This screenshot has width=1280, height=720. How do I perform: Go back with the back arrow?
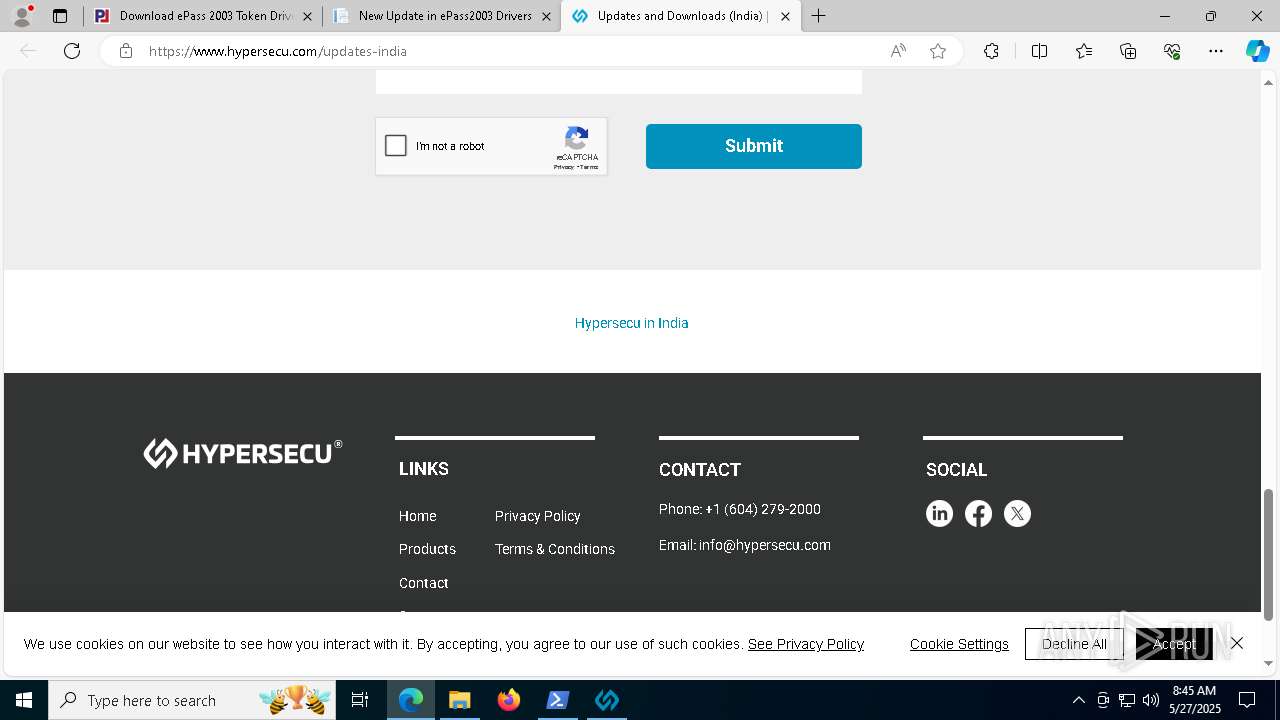pyautogui.click(x=28, y=51)
